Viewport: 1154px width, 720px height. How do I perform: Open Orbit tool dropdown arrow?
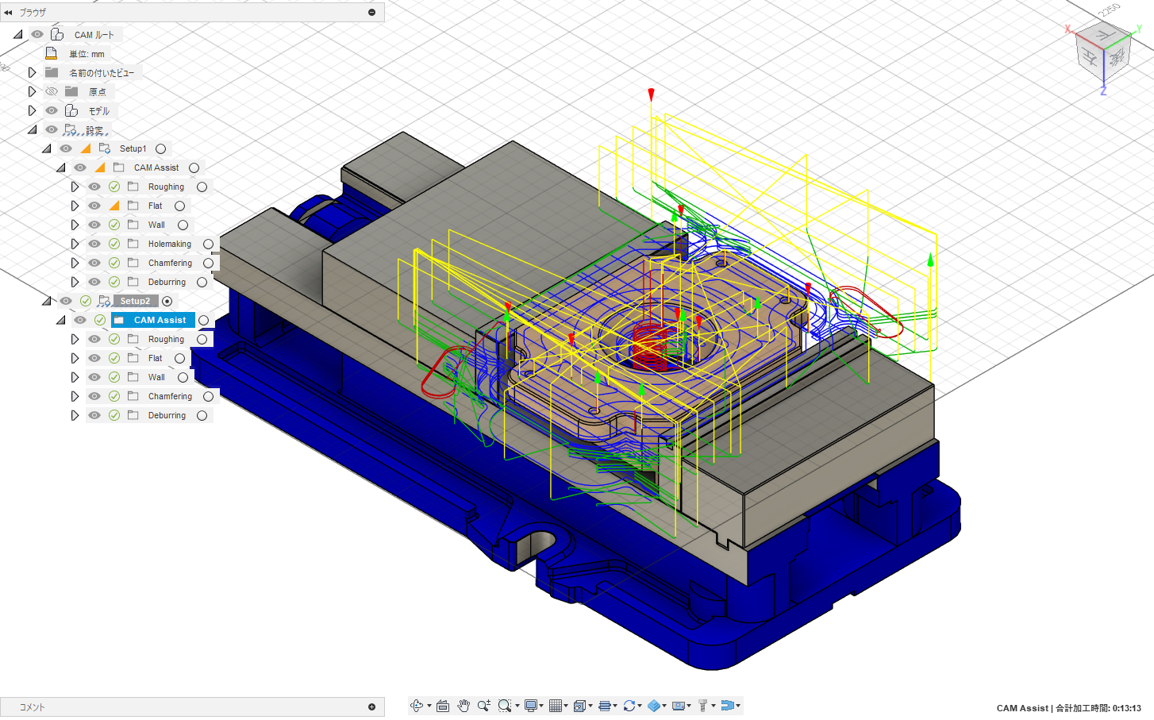pos(429,706)
